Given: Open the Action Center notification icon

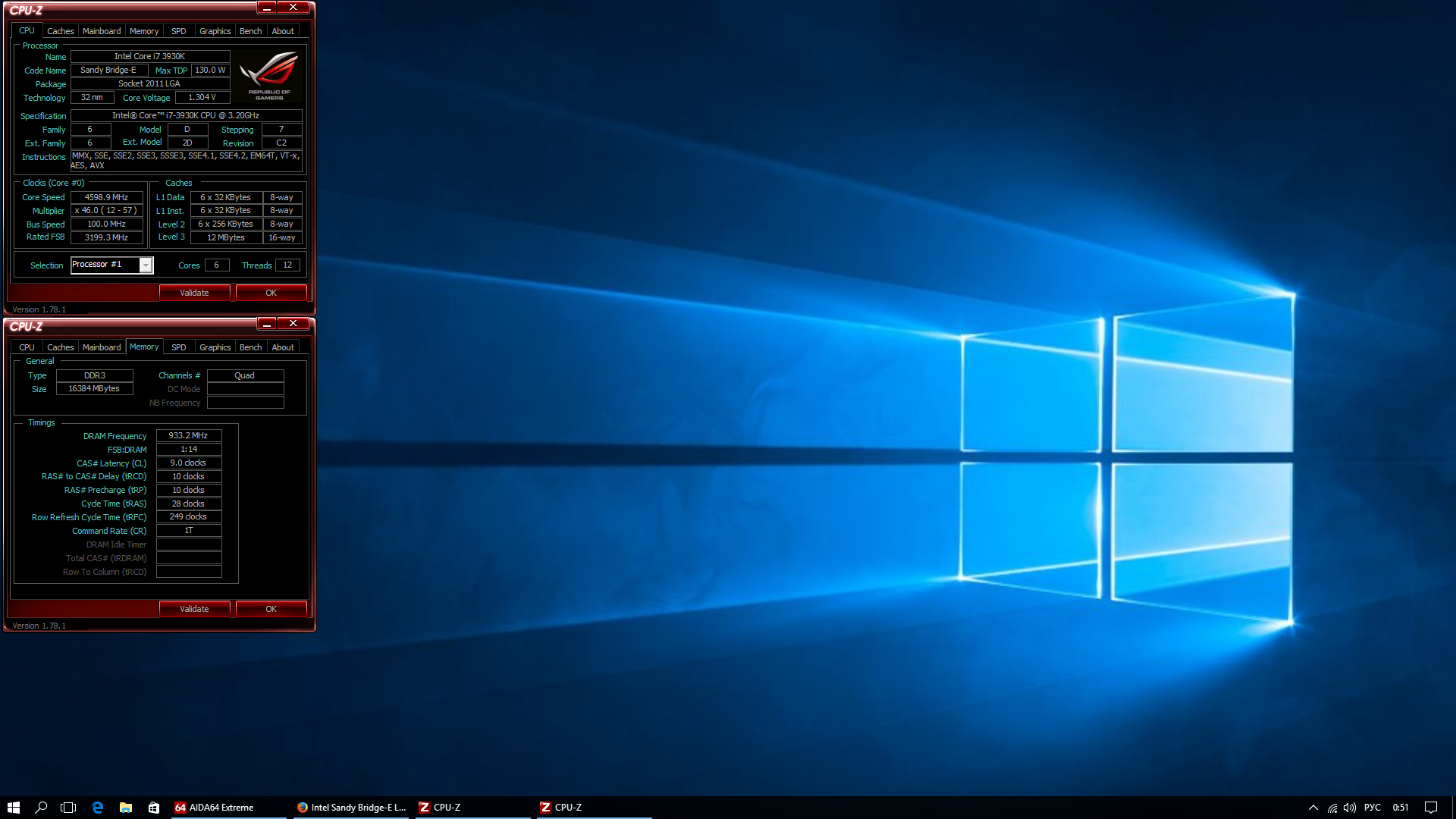Looking at the screenshot, I should pyautogui.click(x=1431, y=808).
